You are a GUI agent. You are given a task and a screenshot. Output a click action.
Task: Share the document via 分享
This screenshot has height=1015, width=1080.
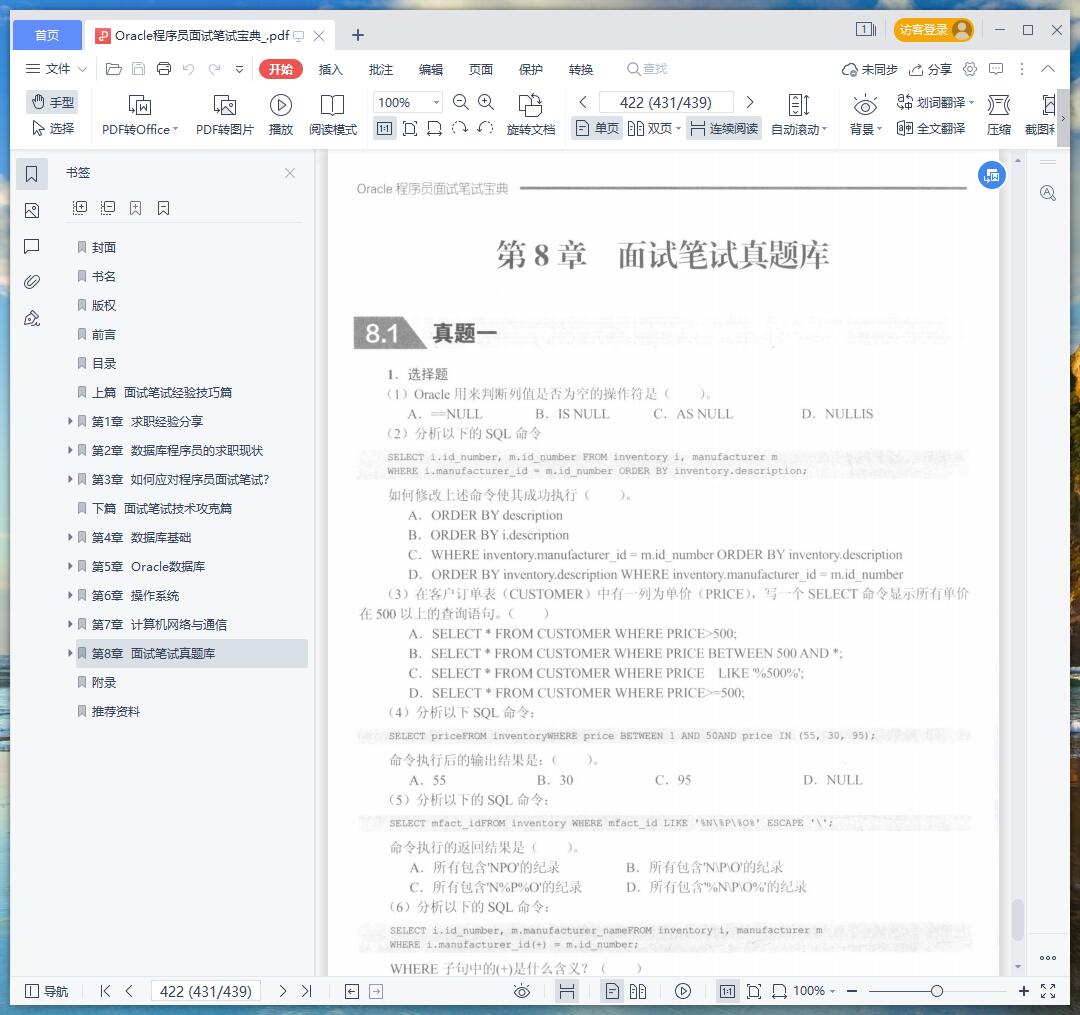(x=930, y=70)
